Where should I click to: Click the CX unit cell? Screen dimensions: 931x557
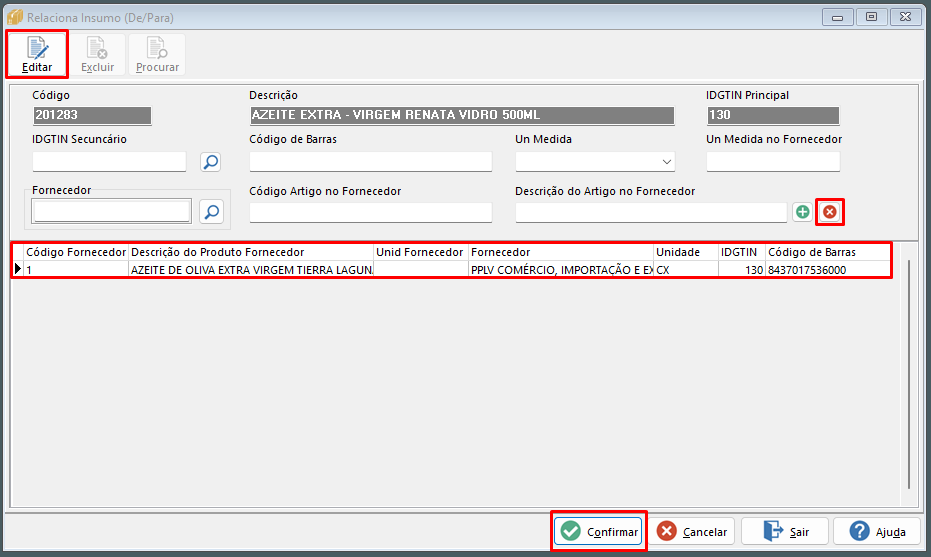pyautogui.click(x=686, y=270)
